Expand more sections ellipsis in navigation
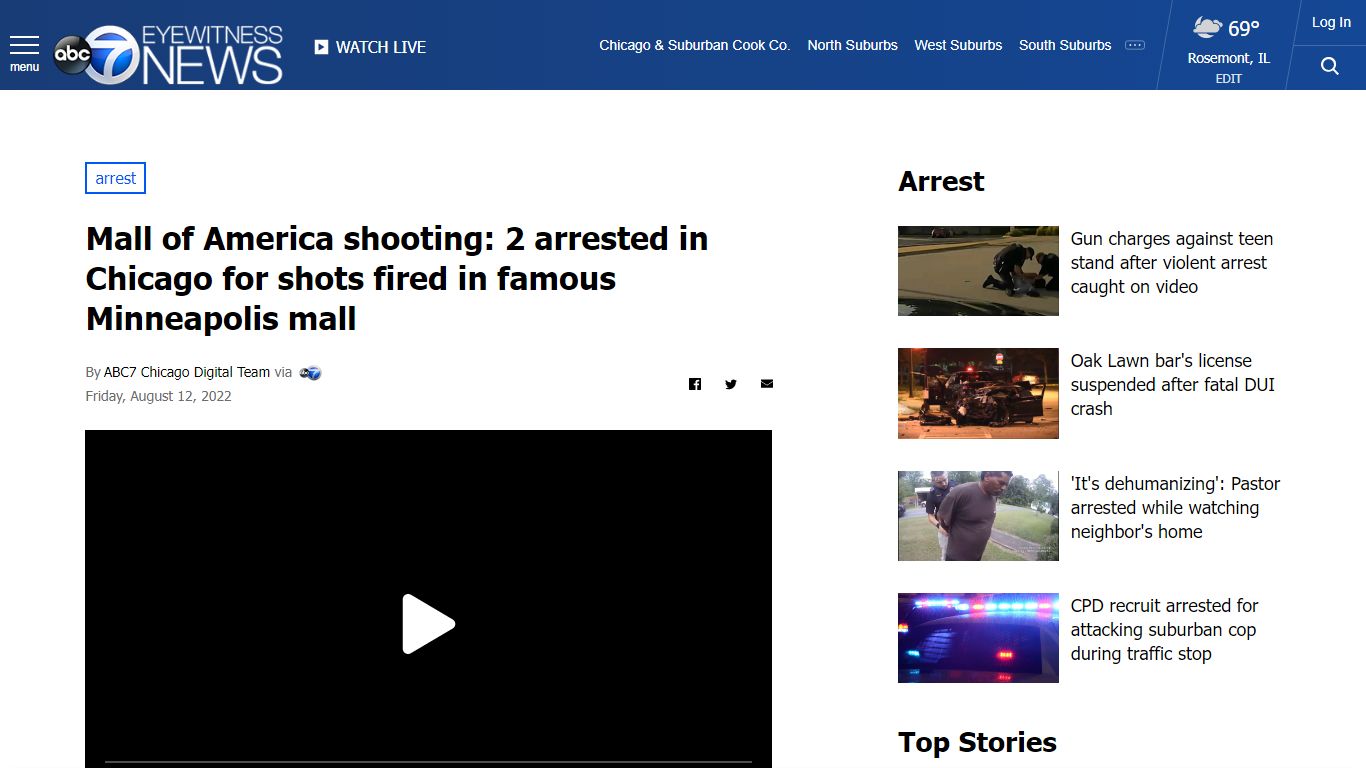Image resolution: width=1366 pixels, height=768 pixels. [x=1135, y=45]
